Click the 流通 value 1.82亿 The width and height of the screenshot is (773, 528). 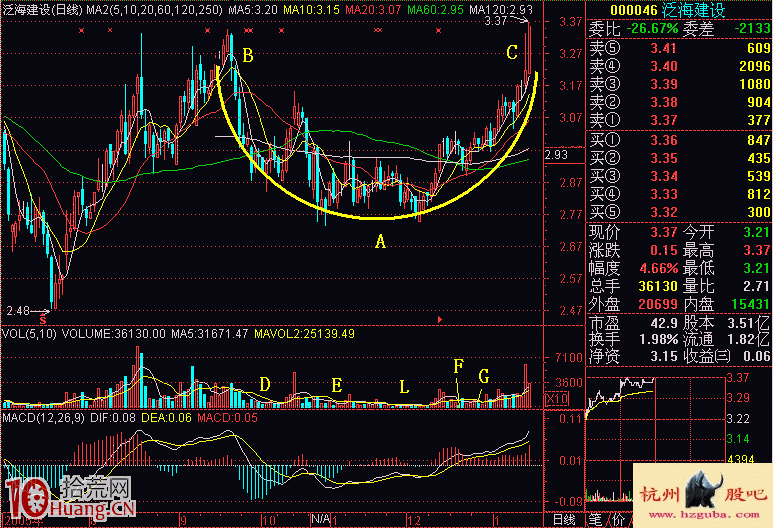(748, 340)
